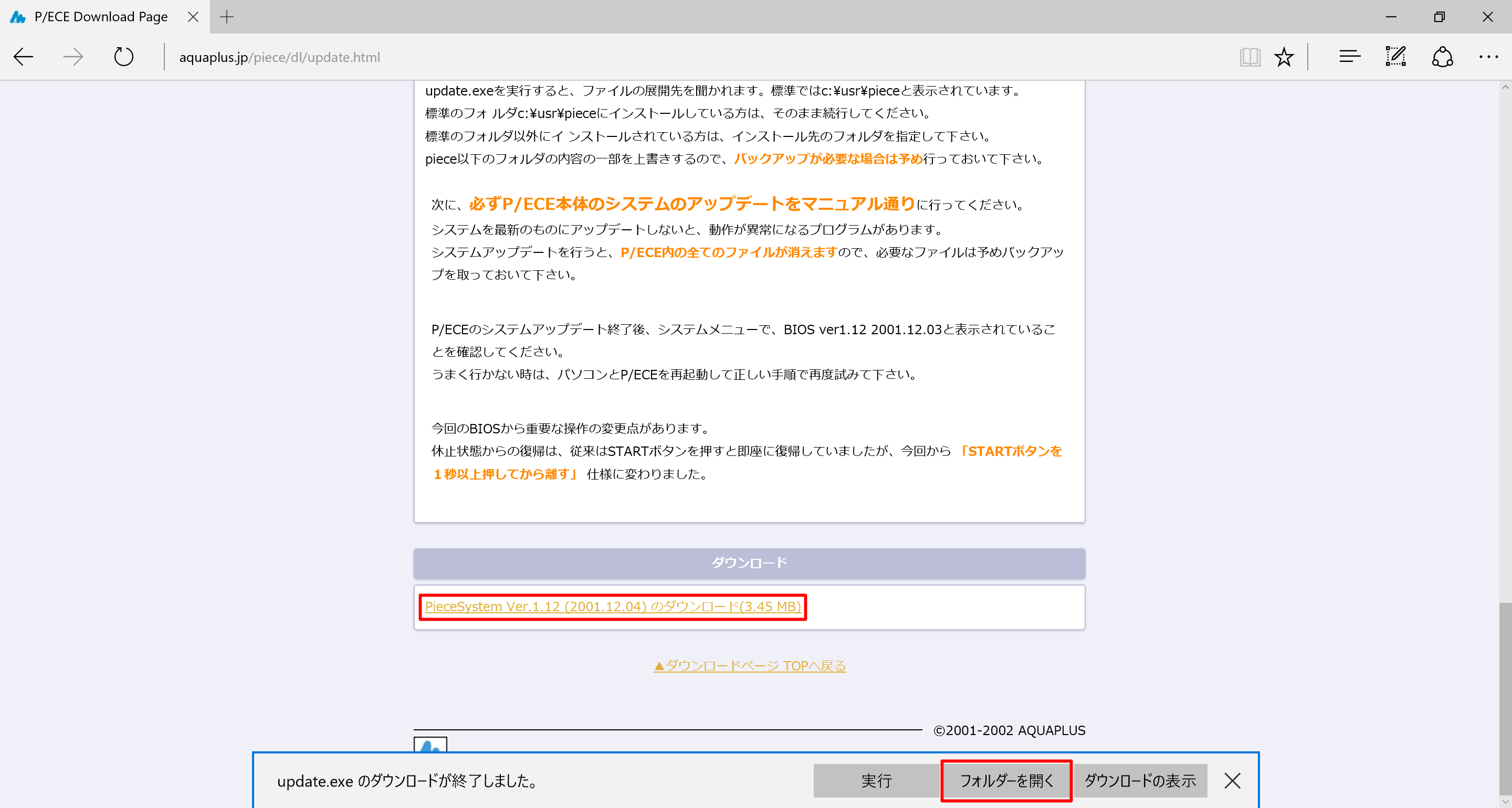1512x808 pixels.
Task: Close the P/ECE Download Page tab
Action: click(x=193, y=17)
